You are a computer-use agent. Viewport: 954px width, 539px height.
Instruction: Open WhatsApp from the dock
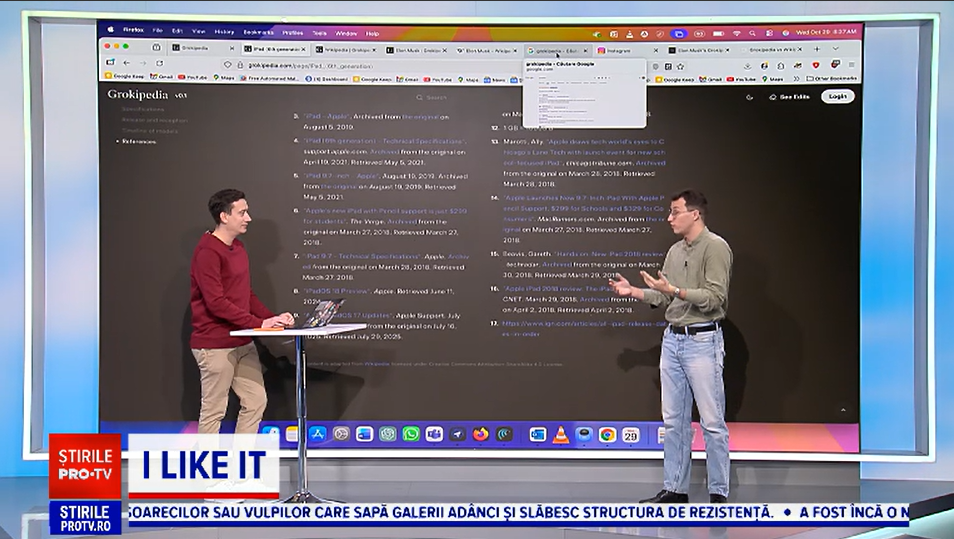pos(411,434)
